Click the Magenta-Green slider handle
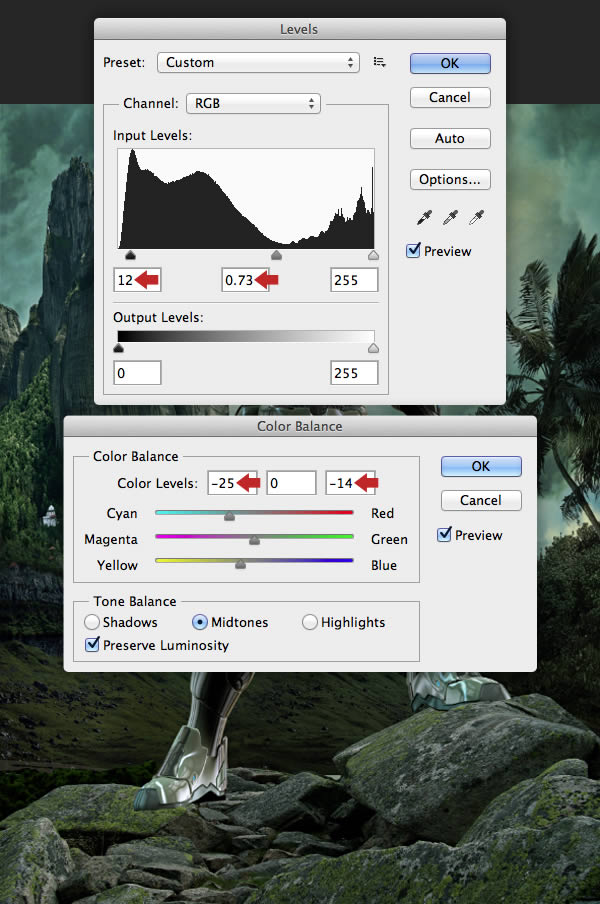The image size is (600, 904). pos(254,540)
